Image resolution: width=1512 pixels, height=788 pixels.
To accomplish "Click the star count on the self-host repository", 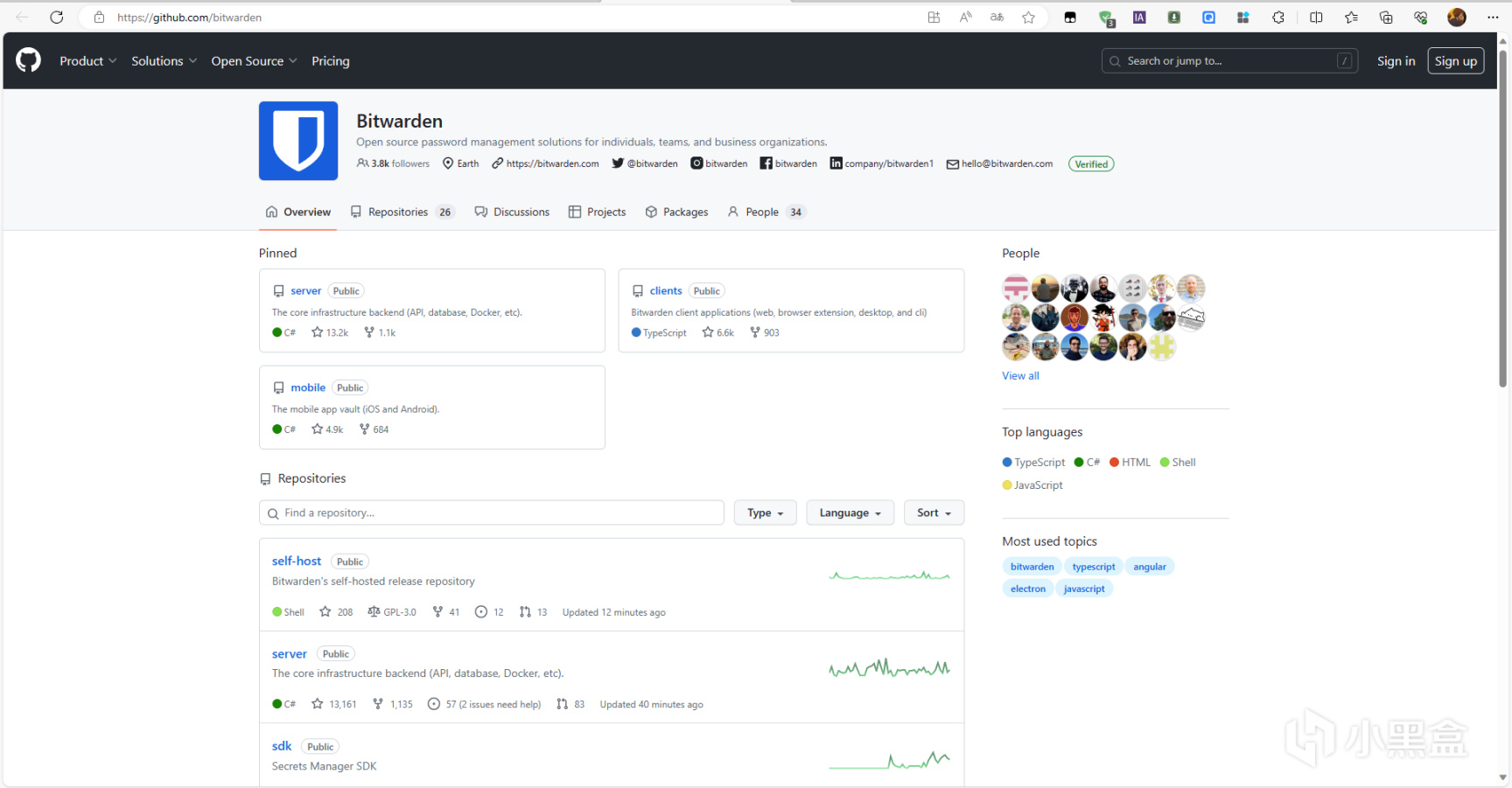I will click(x=337, y=612).
